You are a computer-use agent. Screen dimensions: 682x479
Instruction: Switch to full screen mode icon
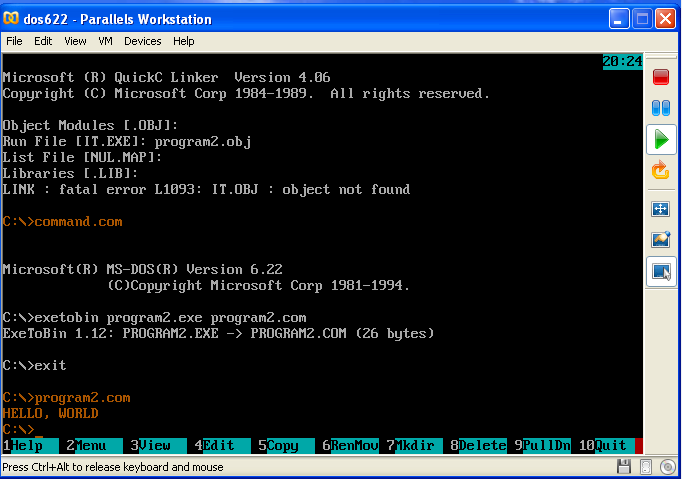(660, 209)
